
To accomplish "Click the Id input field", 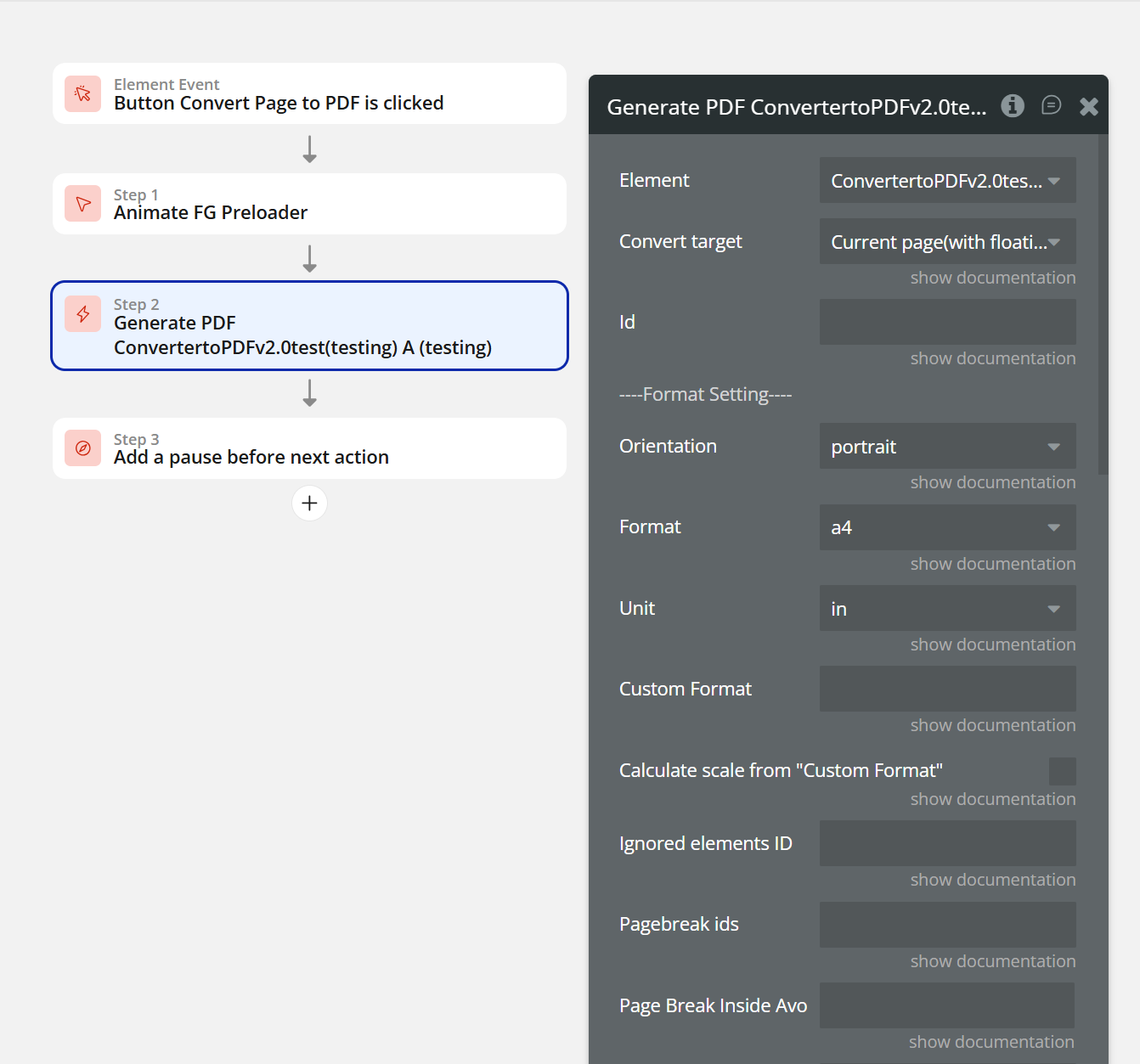I will (947, 322).
